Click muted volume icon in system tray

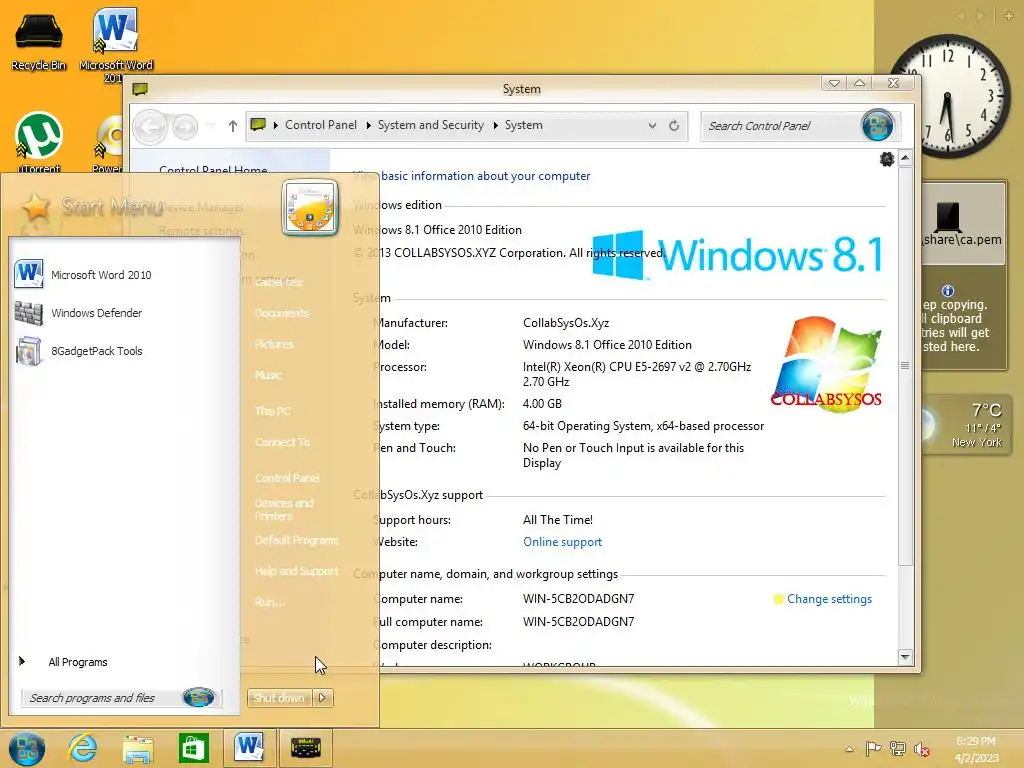921,749
